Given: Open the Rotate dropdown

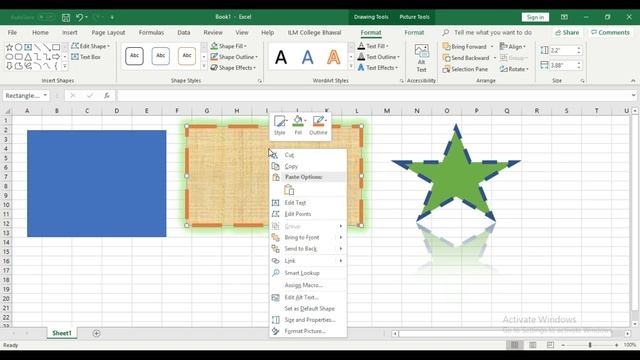Looking at the screenshot, I should pos(514,69).
